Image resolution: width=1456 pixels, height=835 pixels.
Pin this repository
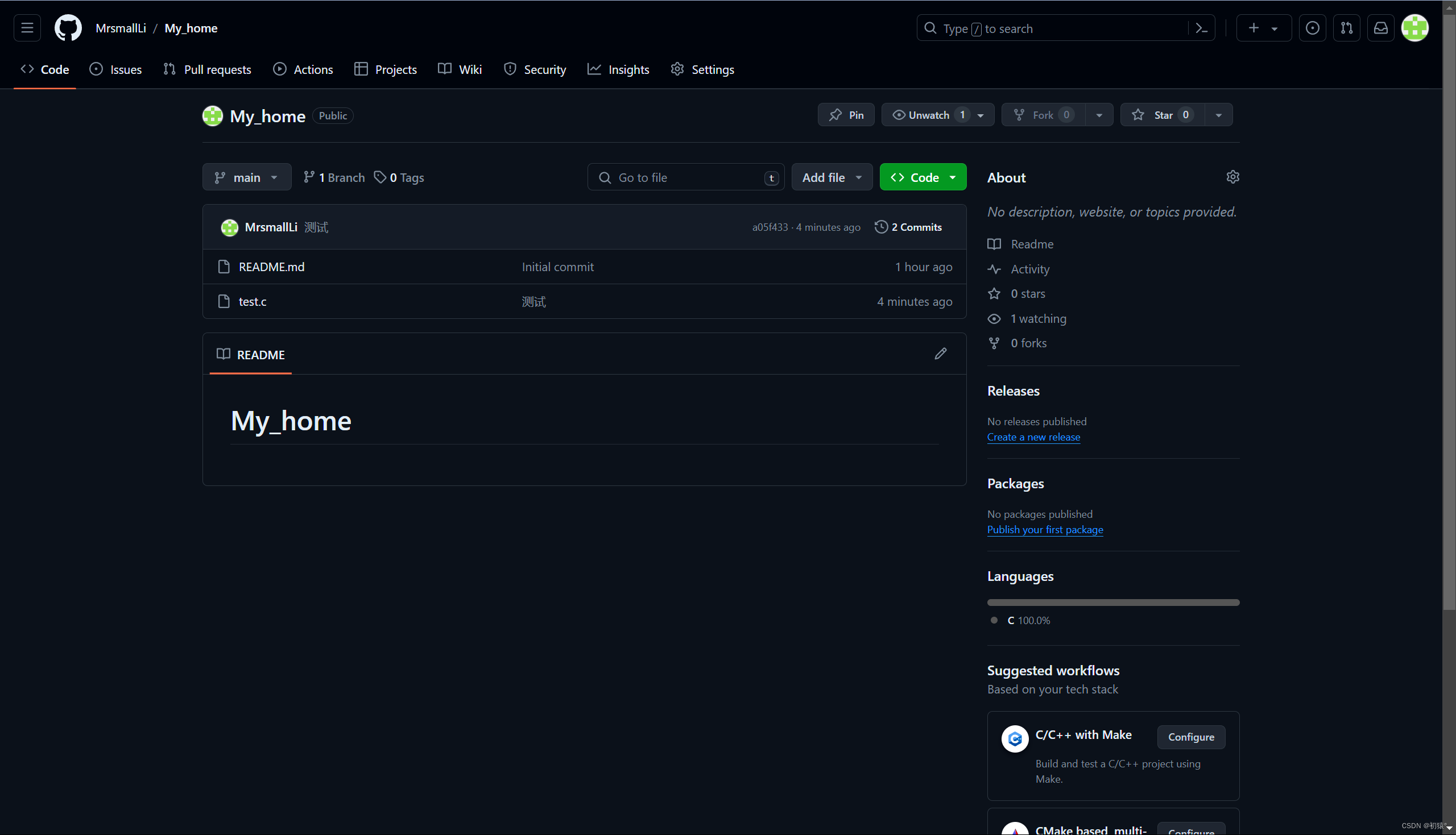tap(846, 115)
